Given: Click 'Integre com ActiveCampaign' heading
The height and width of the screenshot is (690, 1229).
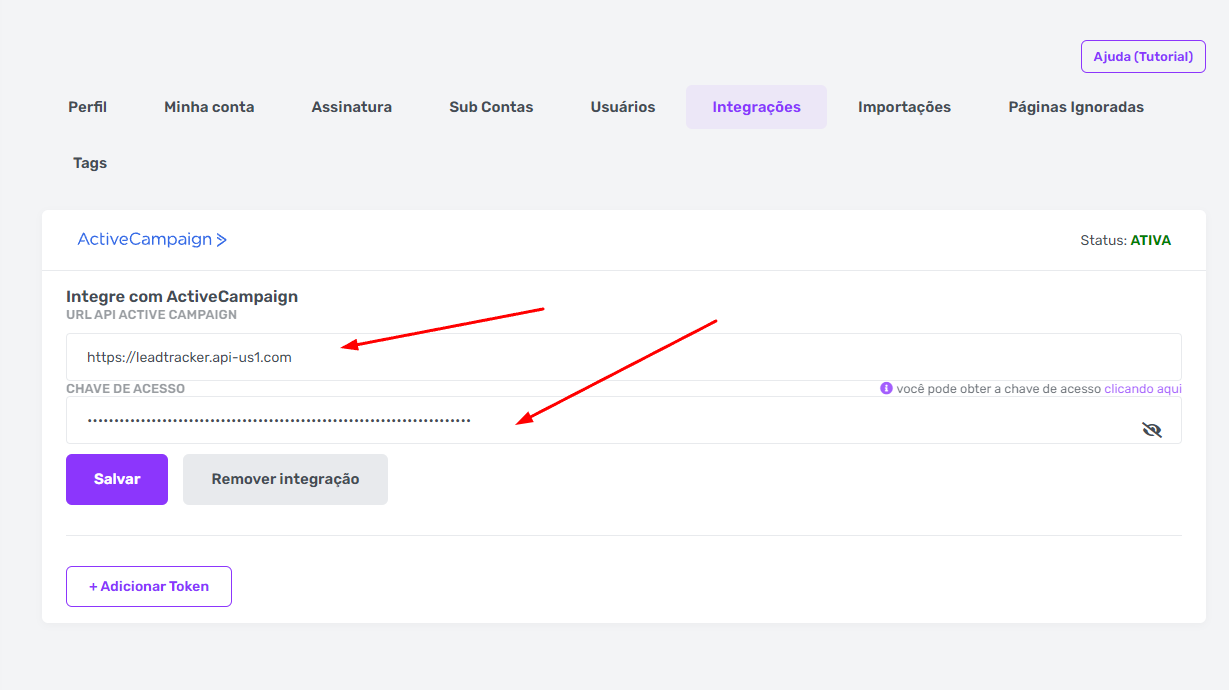Looking at the screenshot, I should 182,296.
